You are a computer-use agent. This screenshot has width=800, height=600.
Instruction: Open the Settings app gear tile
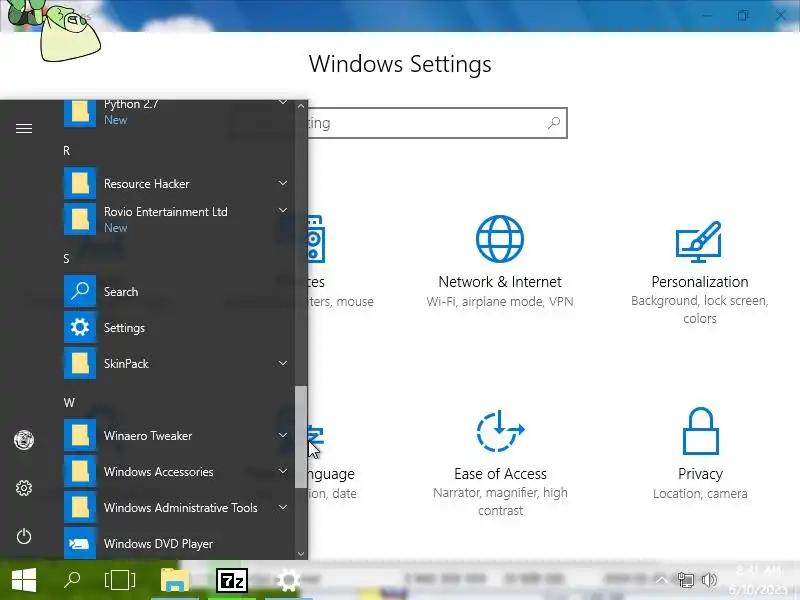tap(80, 327)
